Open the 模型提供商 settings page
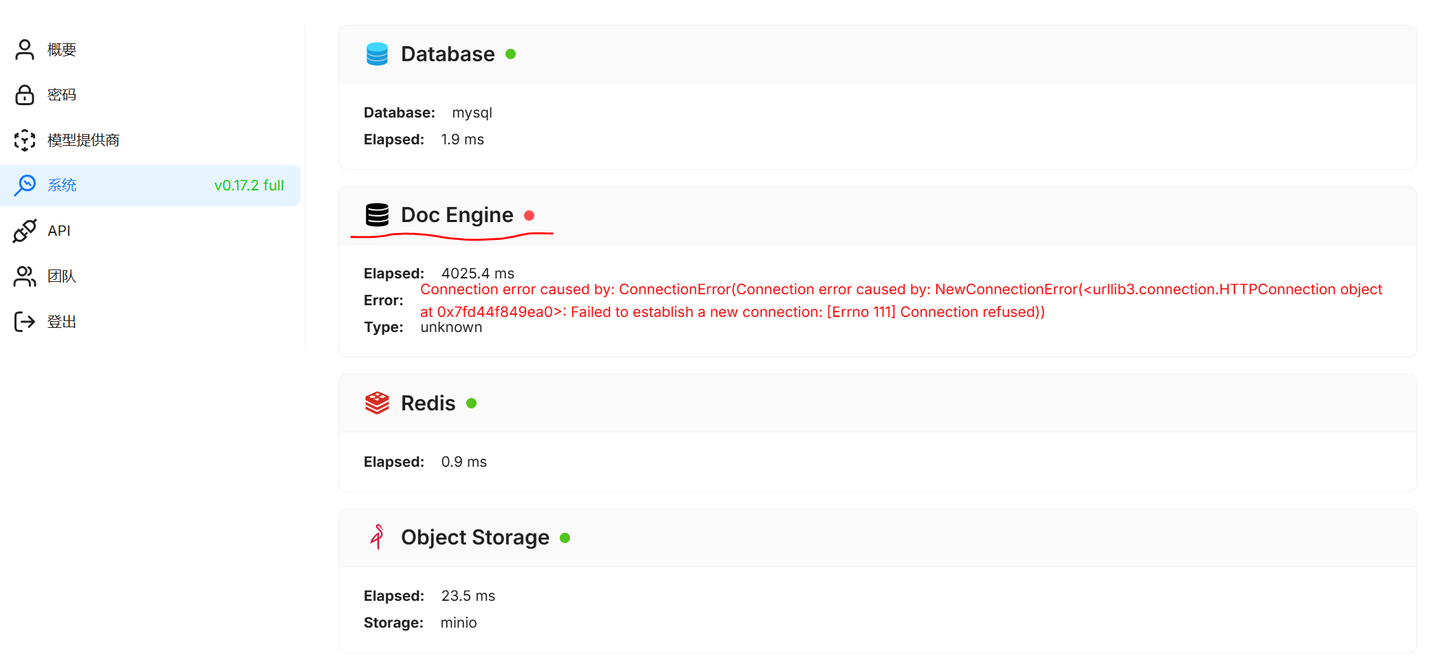The image size is (1440, 662). [x=84, y=140]
